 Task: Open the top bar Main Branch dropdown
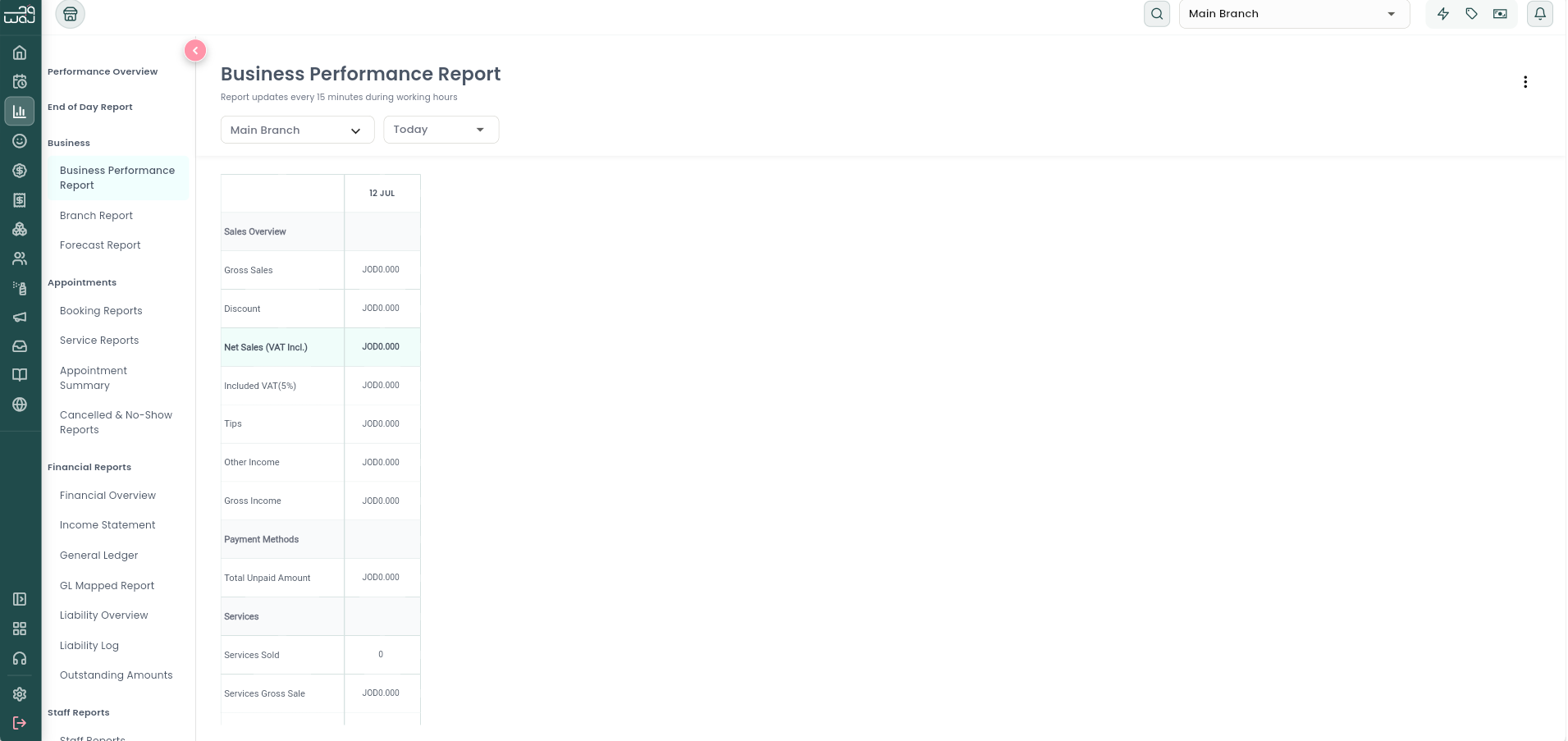coord(1294,14)
